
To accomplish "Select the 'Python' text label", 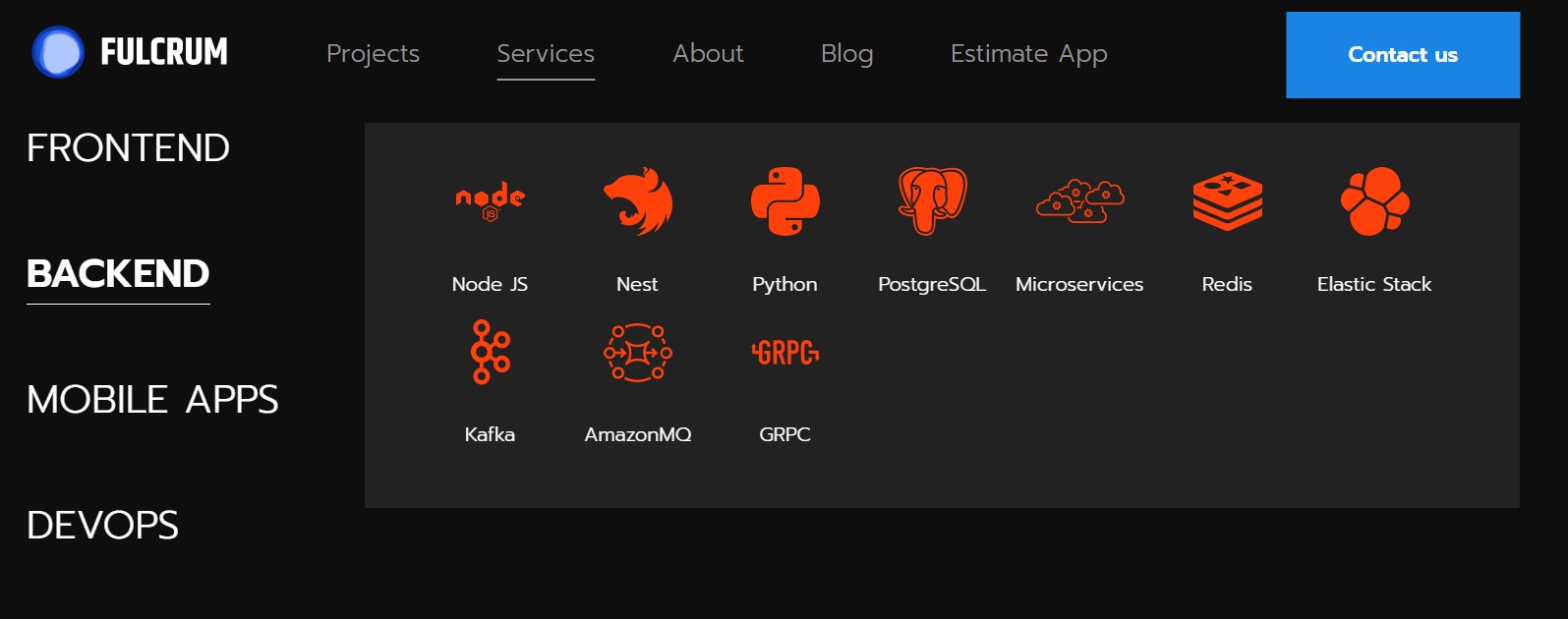I will [784, 285].
